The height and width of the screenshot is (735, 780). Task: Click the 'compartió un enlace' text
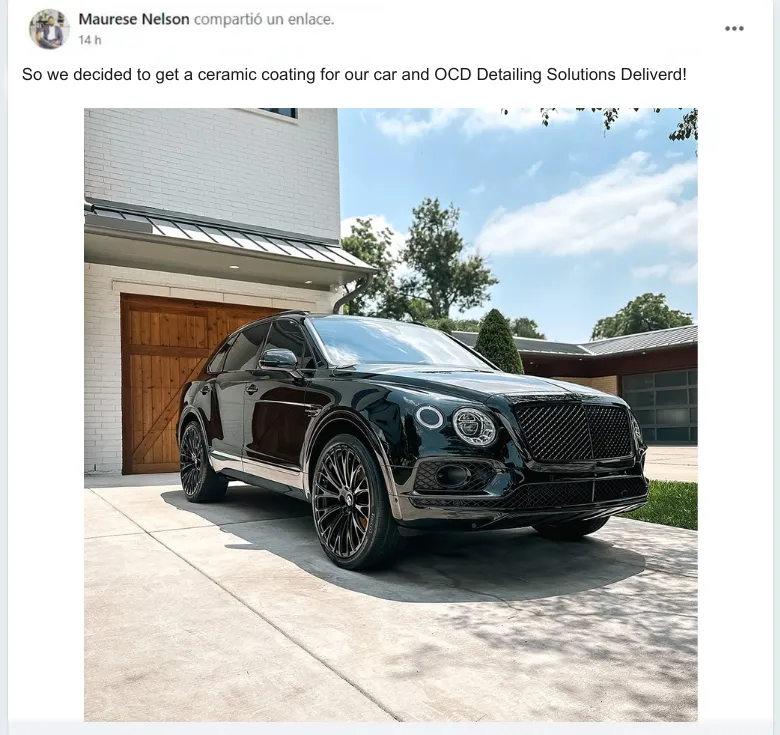point(264,19)
